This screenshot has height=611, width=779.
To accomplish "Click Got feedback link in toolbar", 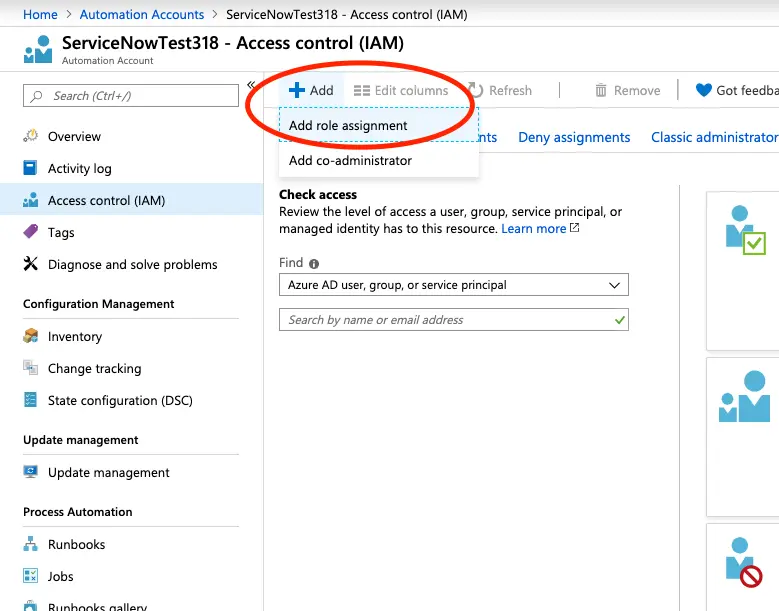I will point(737,90).
